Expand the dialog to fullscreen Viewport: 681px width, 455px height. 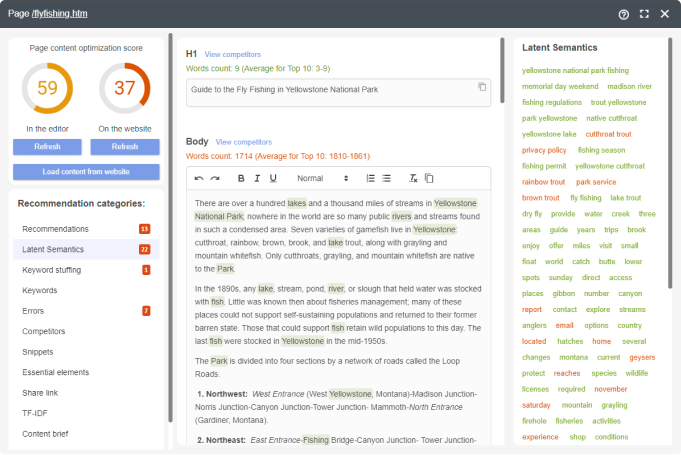pyautogui.click(x=644, y=14)
